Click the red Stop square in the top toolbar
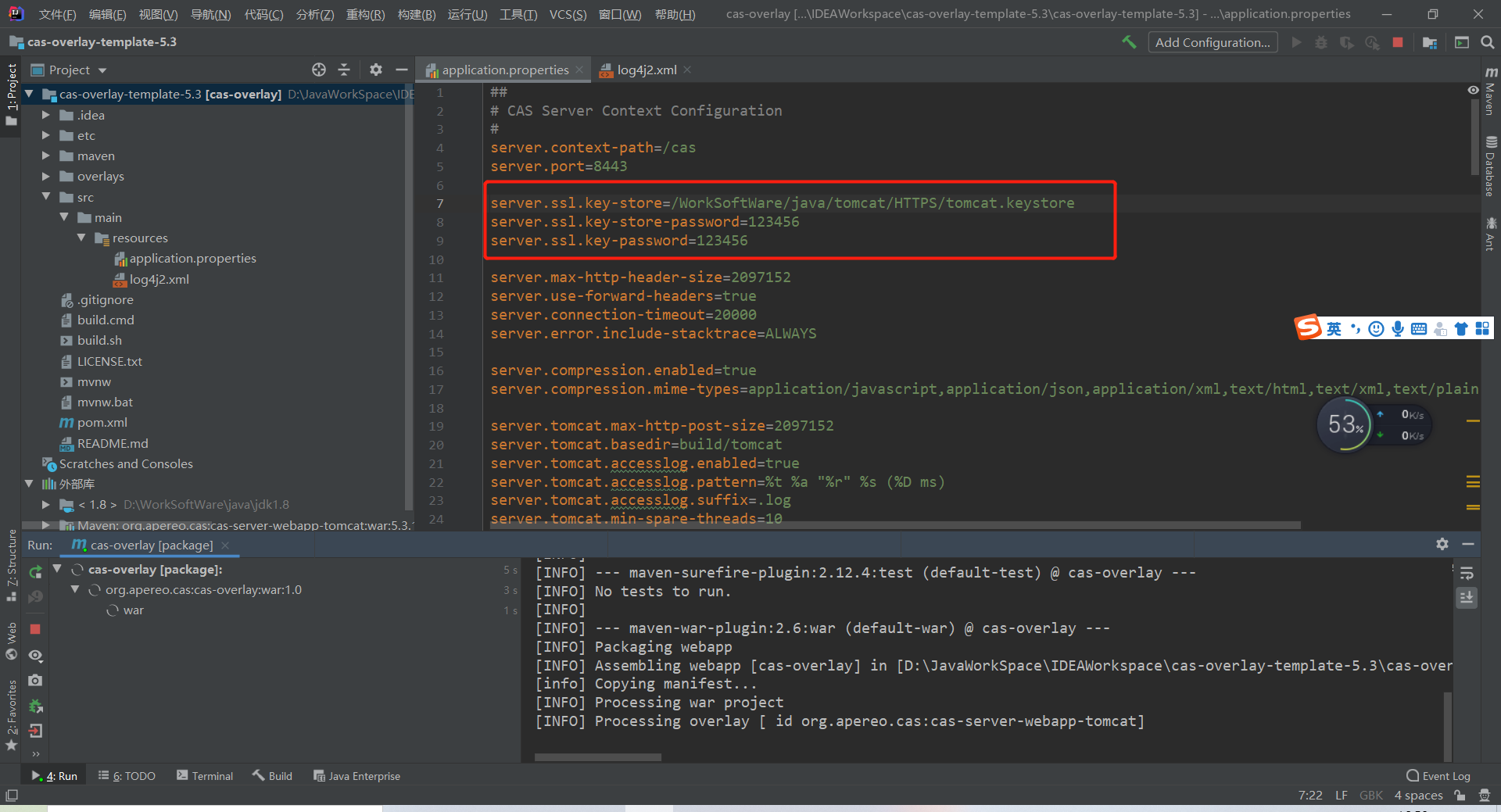 click(1398, 42)
